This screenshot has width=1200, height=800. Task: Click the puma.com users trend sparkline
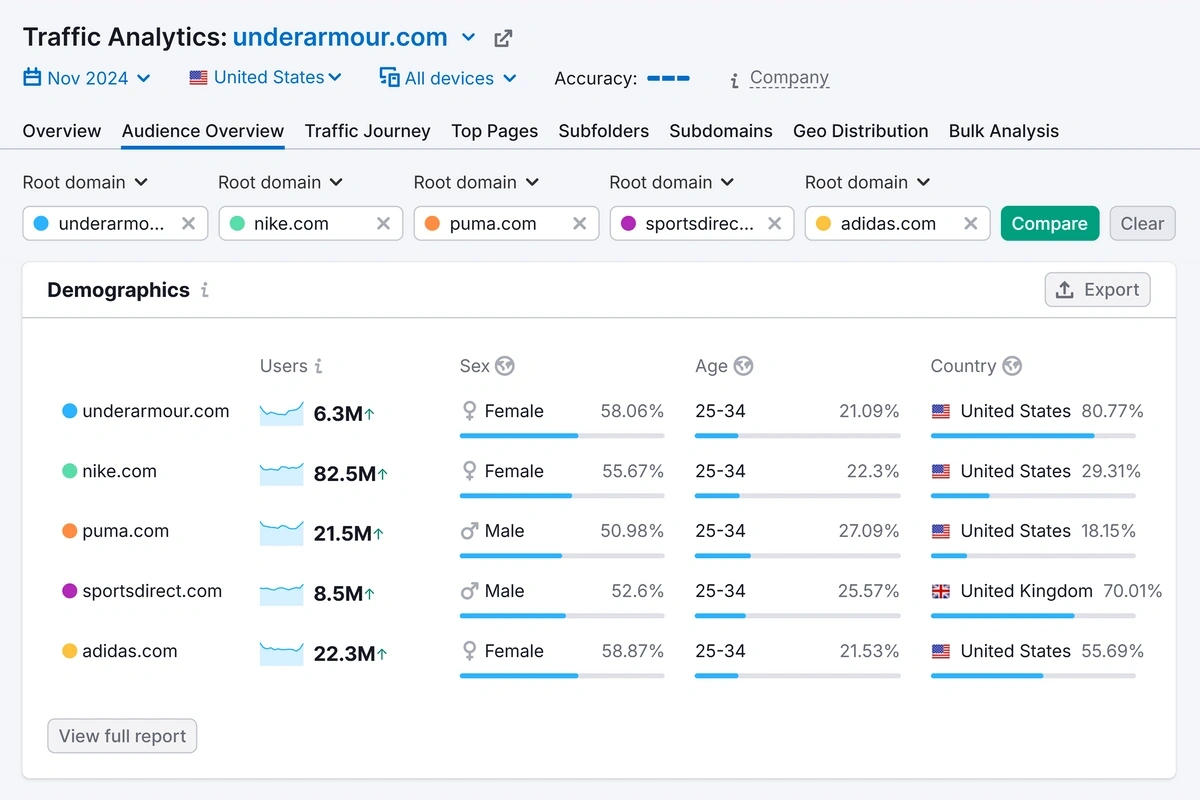coord(281,534)
